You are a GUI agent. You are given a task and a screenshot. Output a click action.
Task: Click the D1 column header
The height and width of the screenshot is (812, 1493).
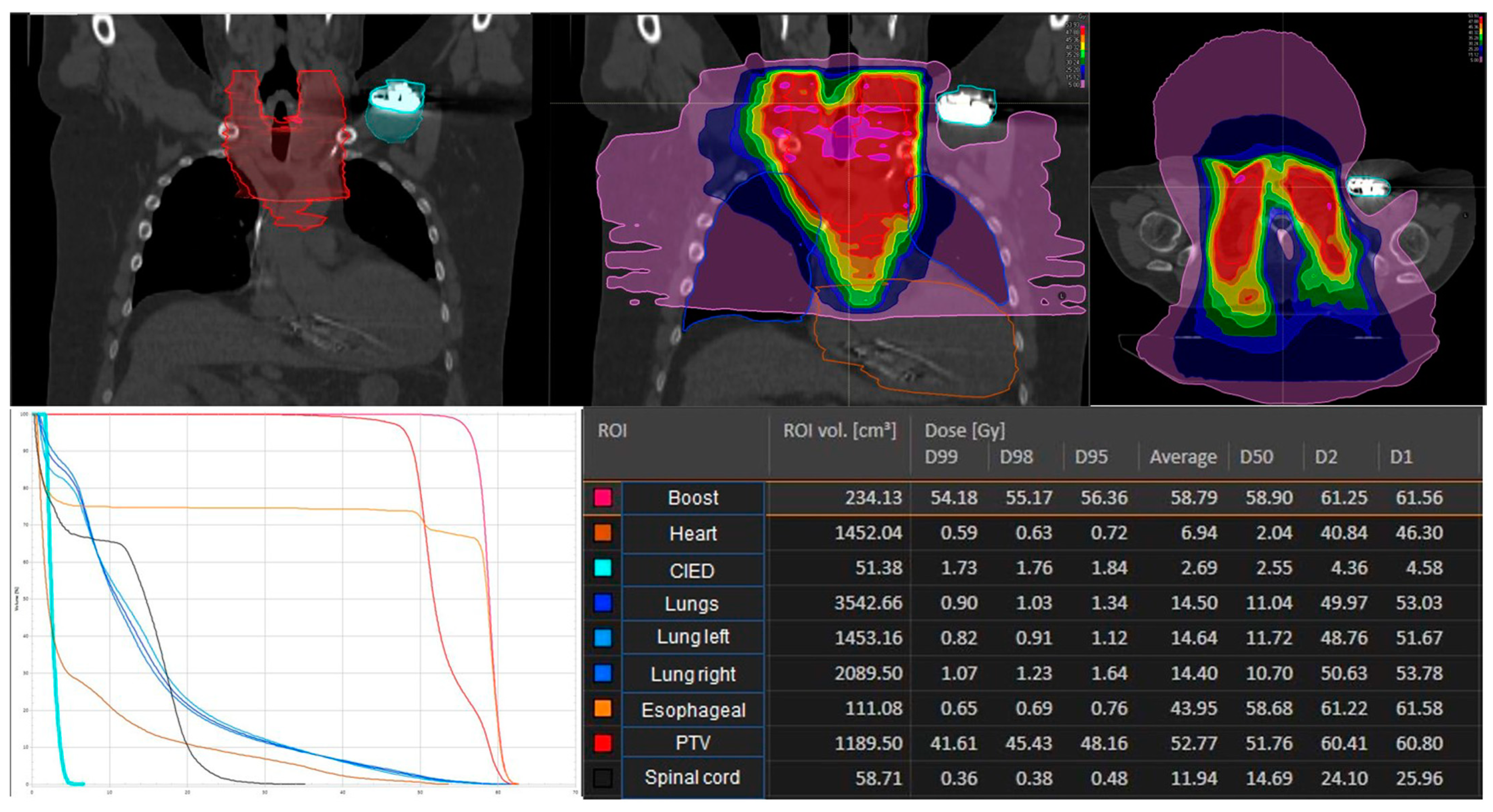[1401, 457]
